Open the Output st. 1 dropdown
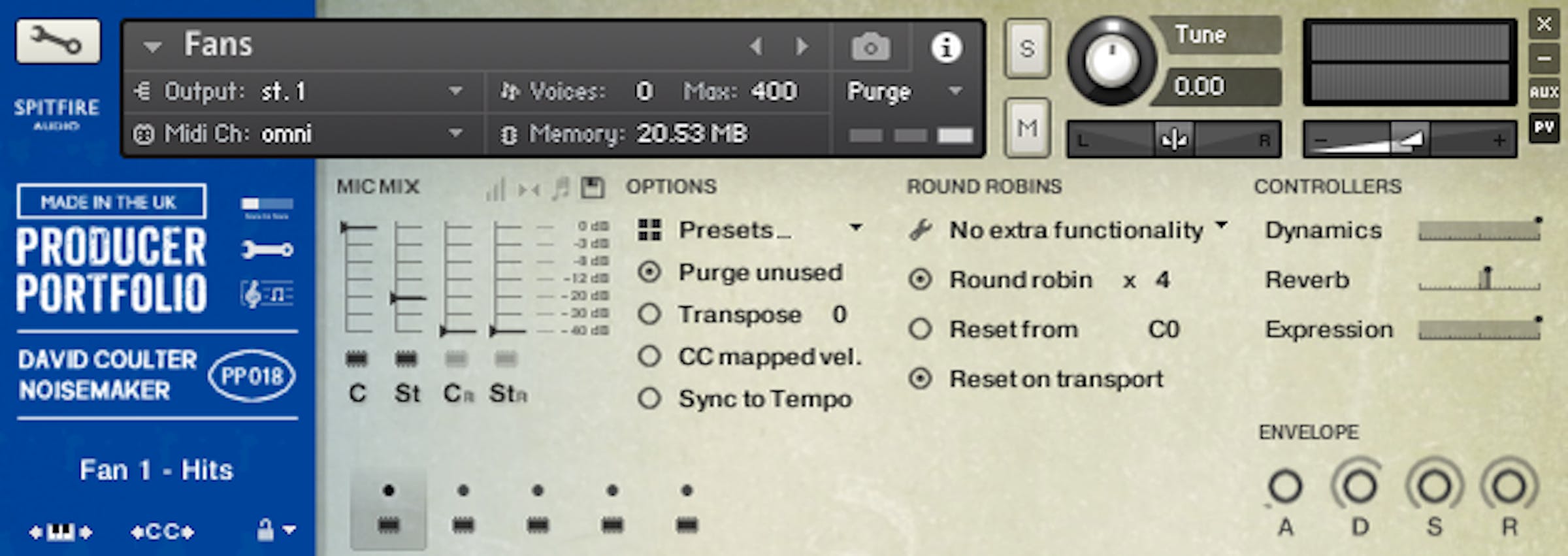1568x556 pixels. (455, 91)
